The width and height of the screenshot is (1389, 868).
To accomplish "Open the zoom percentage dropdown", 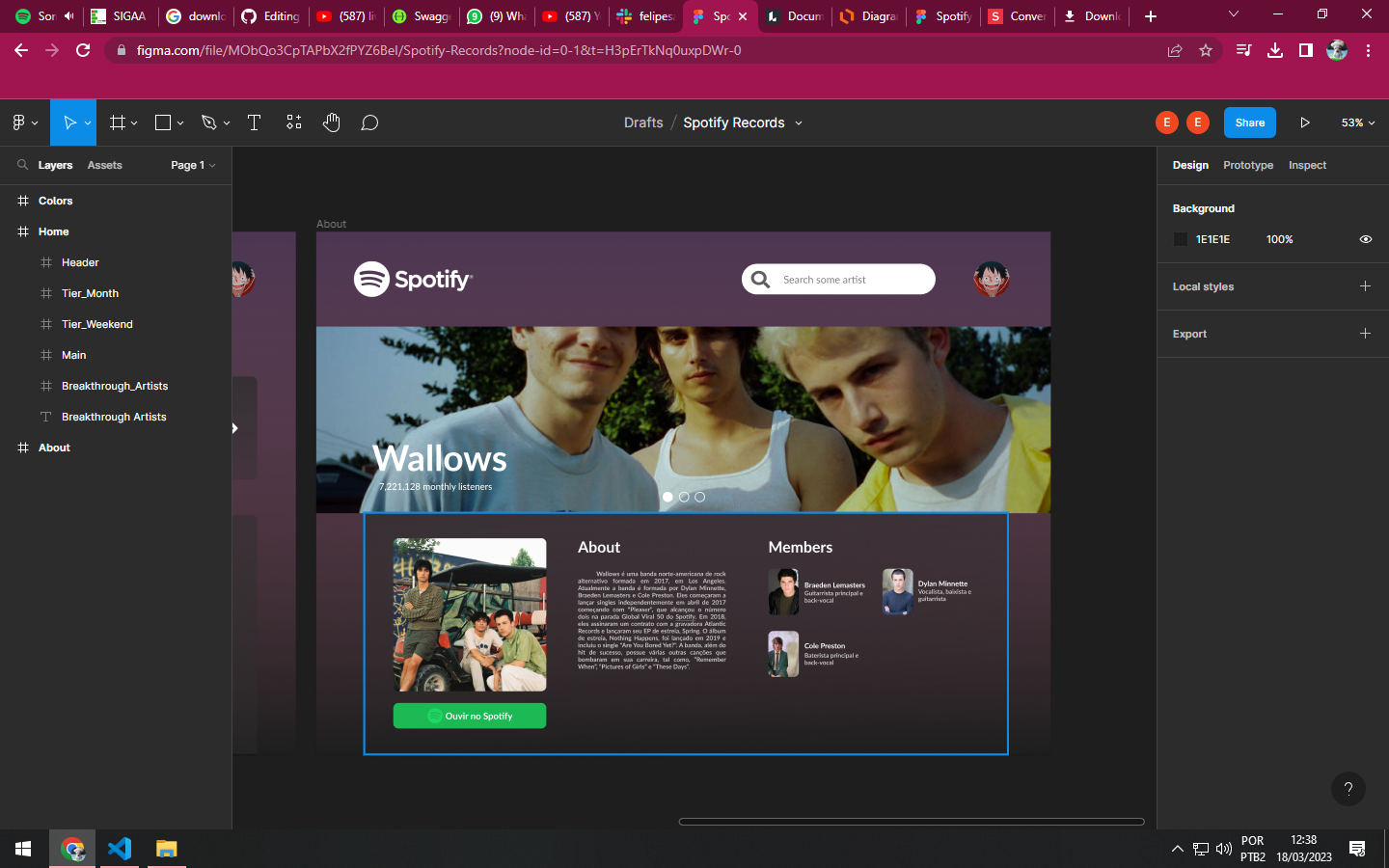I will 1355,122.
